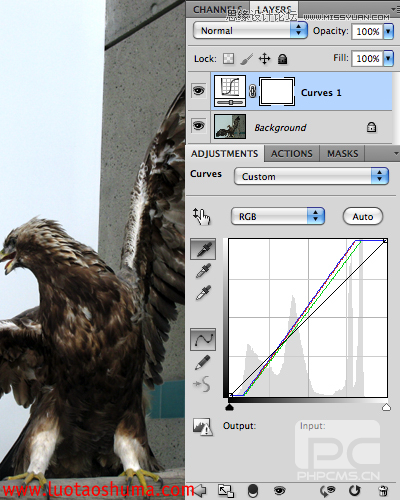400x500 pixels.
Task: Click the return to adjustment list arrow
Action: click(x=200, y=490)
